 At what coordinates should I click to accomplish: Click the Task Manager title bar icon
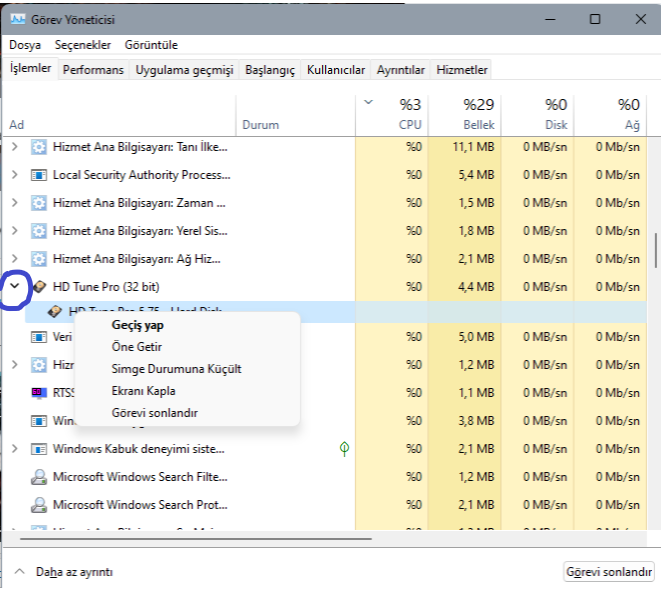pos(18,19)
